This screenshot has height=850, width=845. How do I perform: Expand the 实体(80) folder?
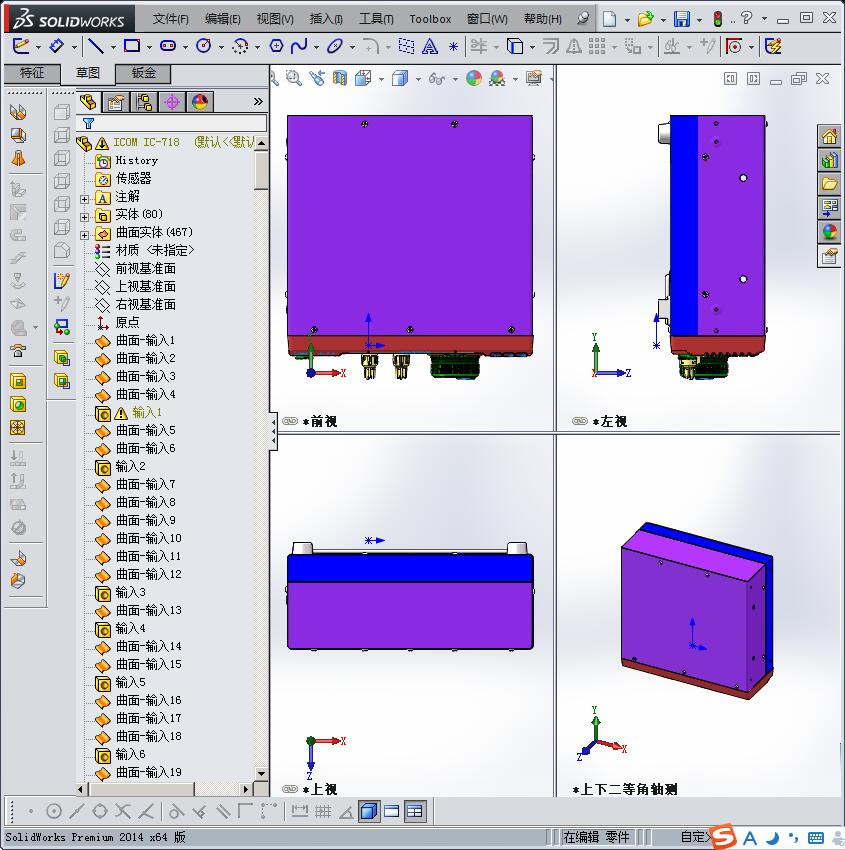[x=85, y=217]
